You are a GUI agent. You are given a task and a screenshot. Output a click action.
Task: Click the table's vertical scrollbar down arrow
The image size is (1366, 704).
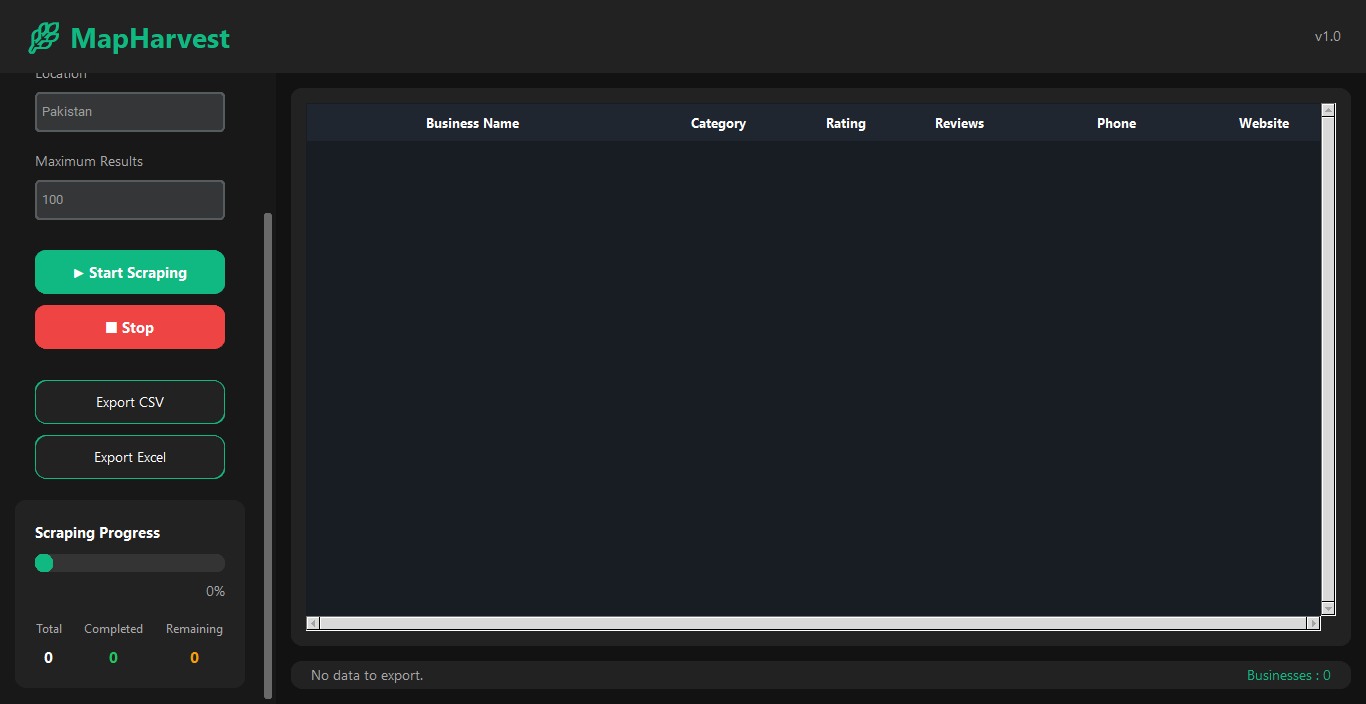pyautogui.click(x=1328, y=608)
